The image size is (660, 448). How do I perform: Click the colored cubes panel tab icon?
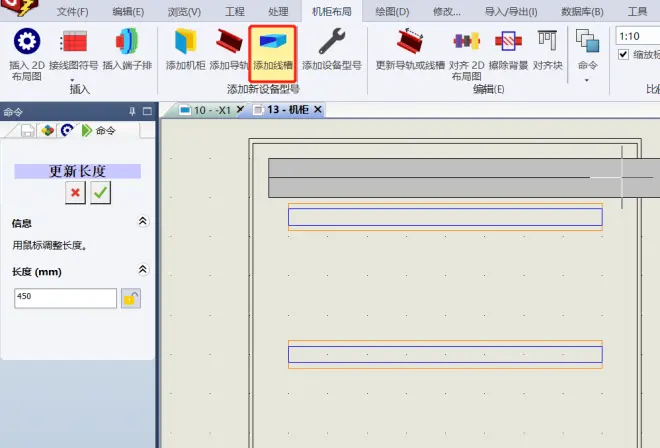(x=48, y=130)
